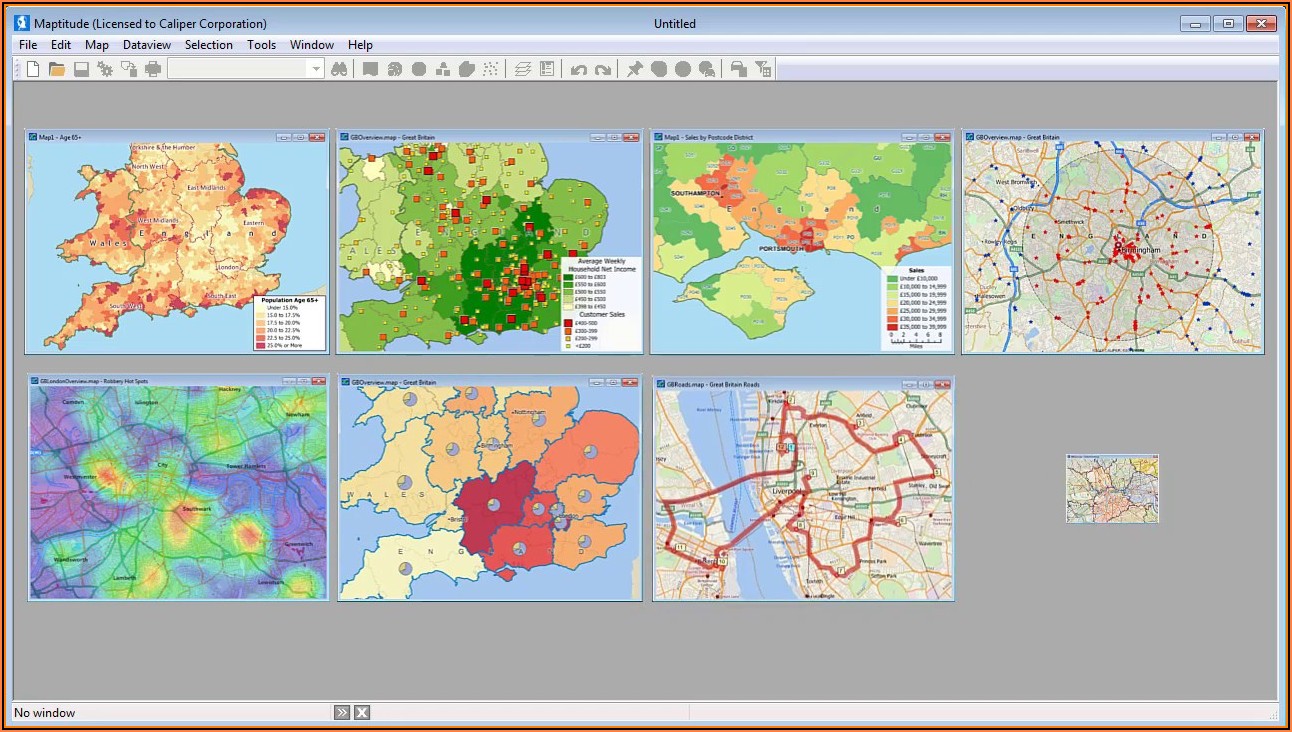Click the X button in status bar
This screenshot has width=1292, height=732.
tap(362, 712)
